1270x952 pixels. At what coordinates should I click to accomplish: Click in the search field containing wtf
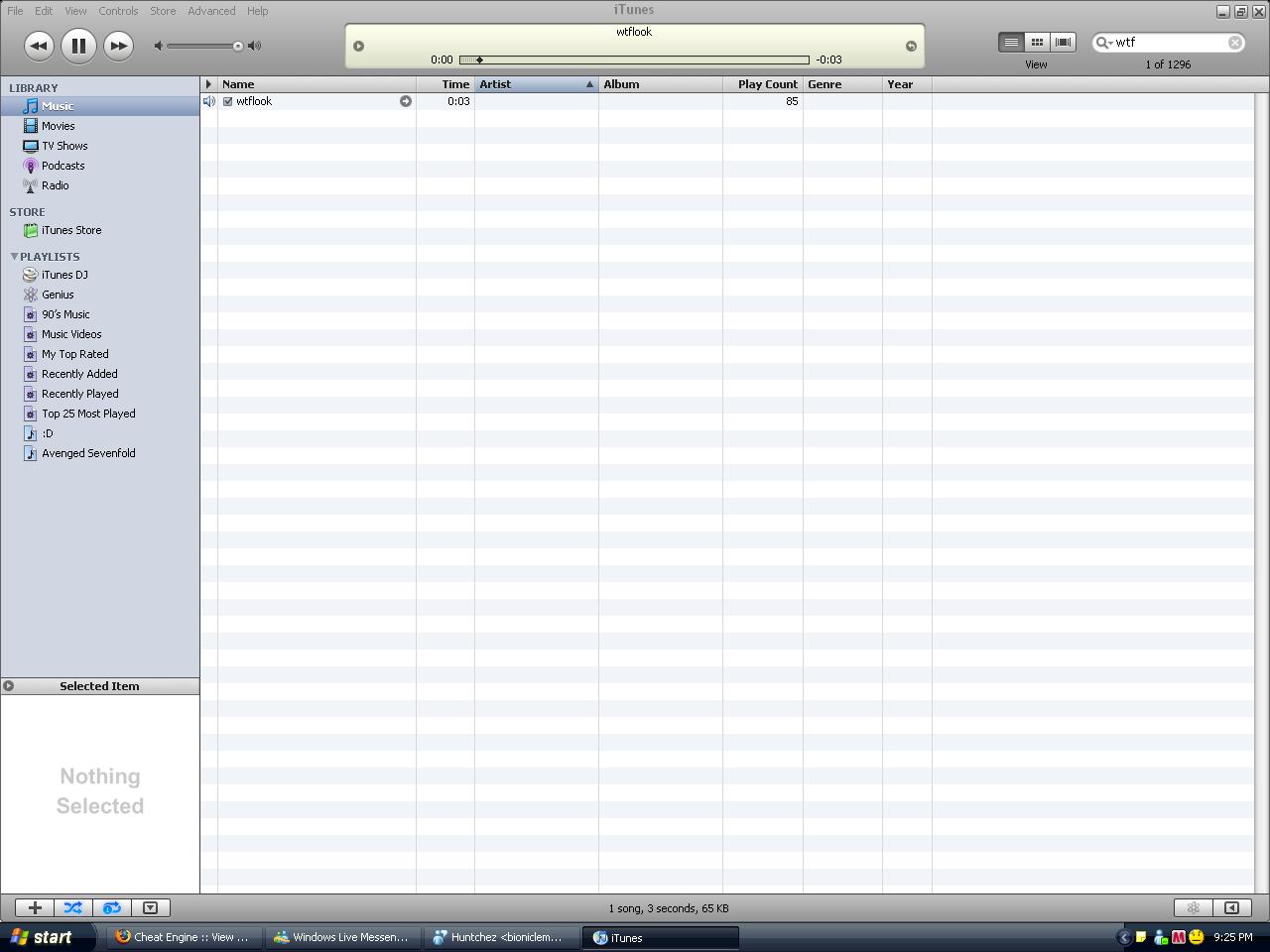[x=1169, y=43]
